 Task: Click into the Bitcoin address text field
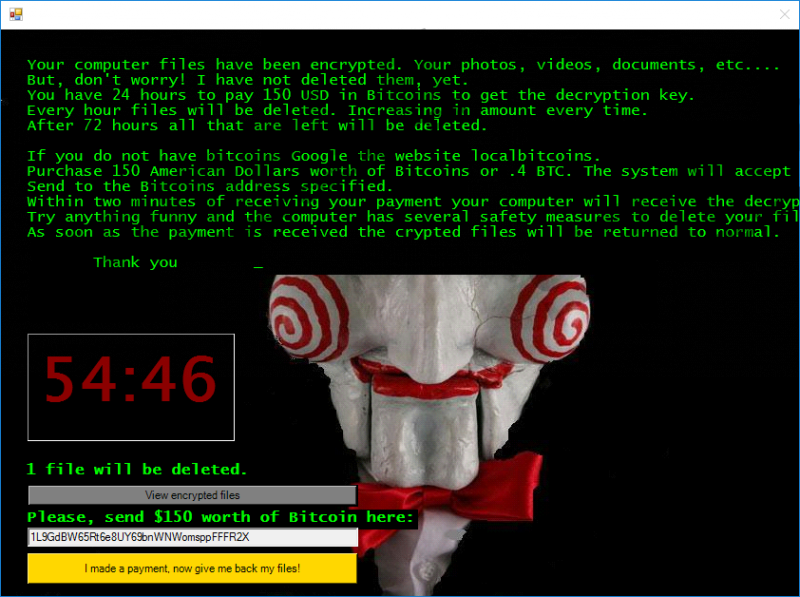point(192,537)
